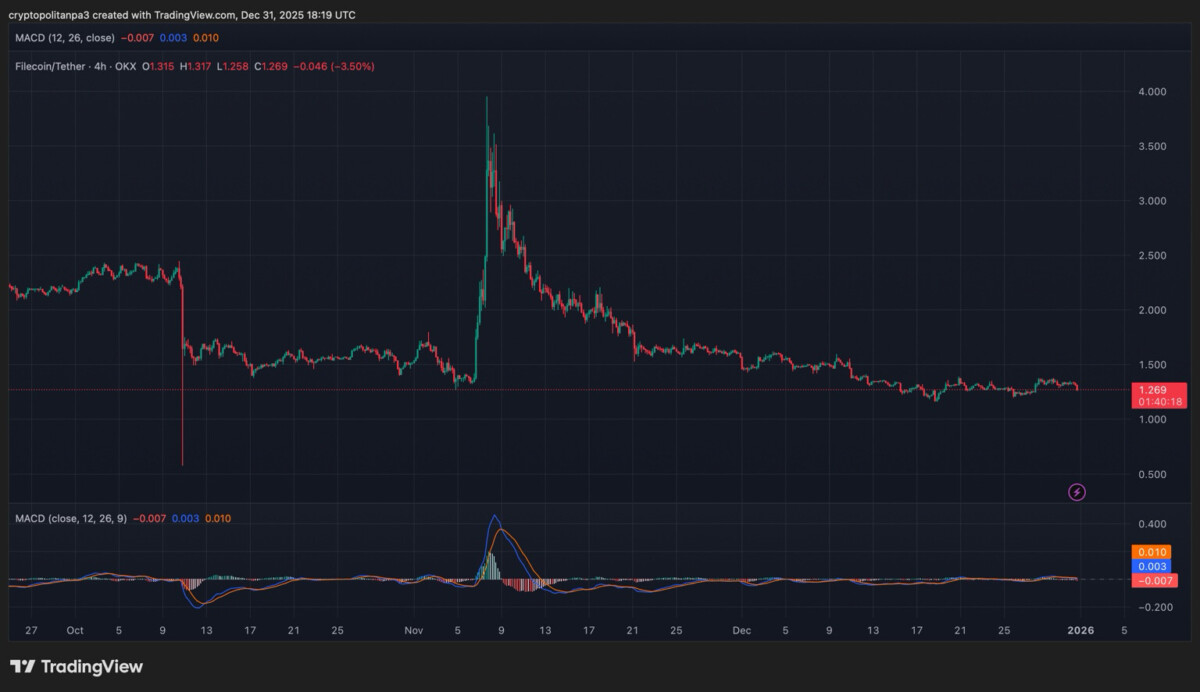Select the Nov label on the time axis

414,631
